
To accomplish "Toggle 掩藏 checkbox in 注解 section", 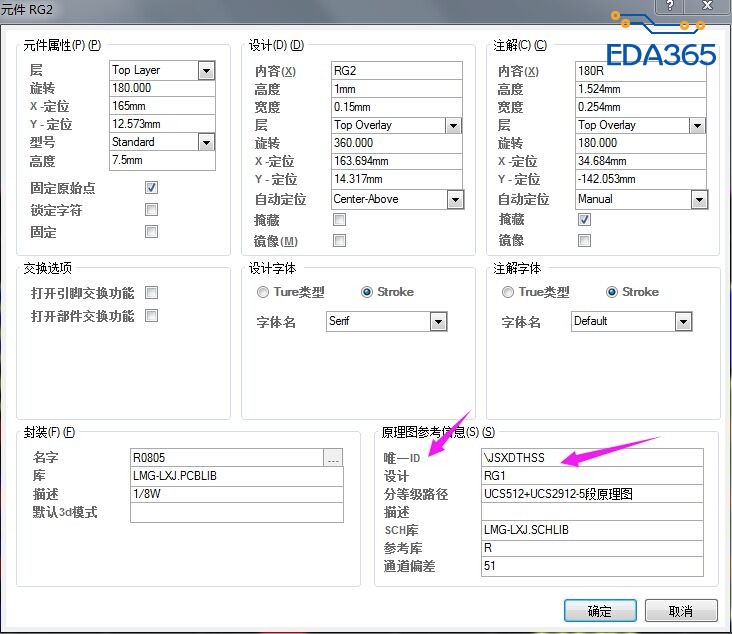I will tap(584, 219).
